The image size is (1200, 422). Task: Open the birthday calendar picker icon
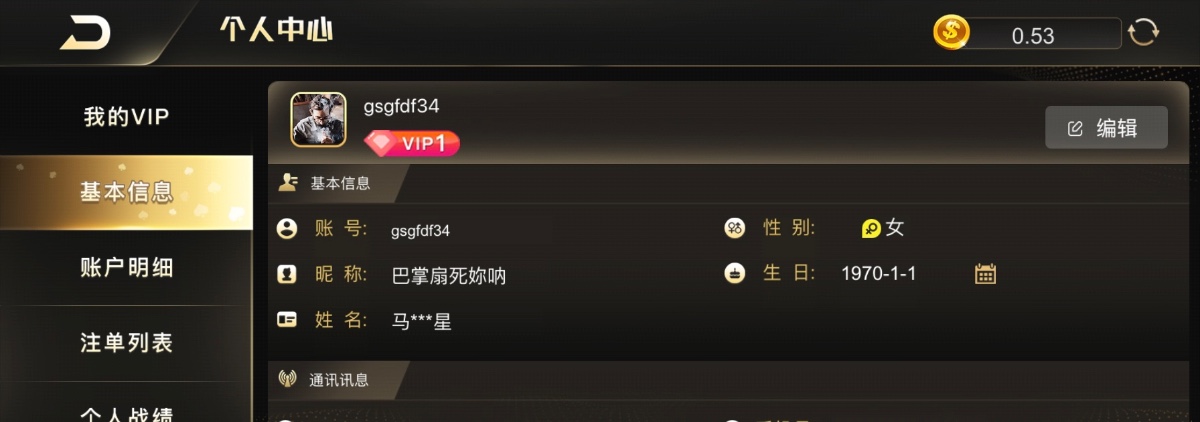coord(985,273)
